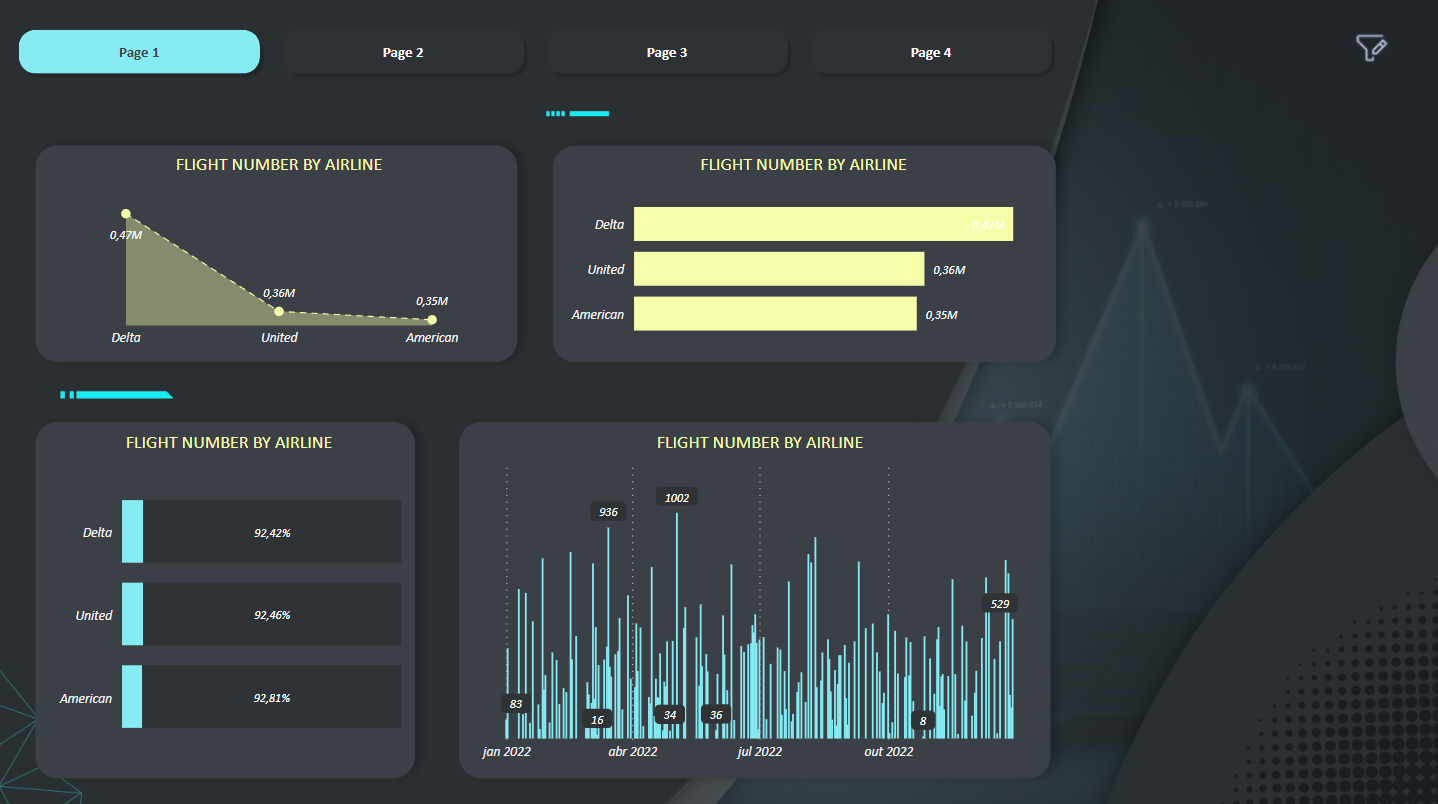Click the 0,47M value inside the yellow Delta bar

pos(988,225)
